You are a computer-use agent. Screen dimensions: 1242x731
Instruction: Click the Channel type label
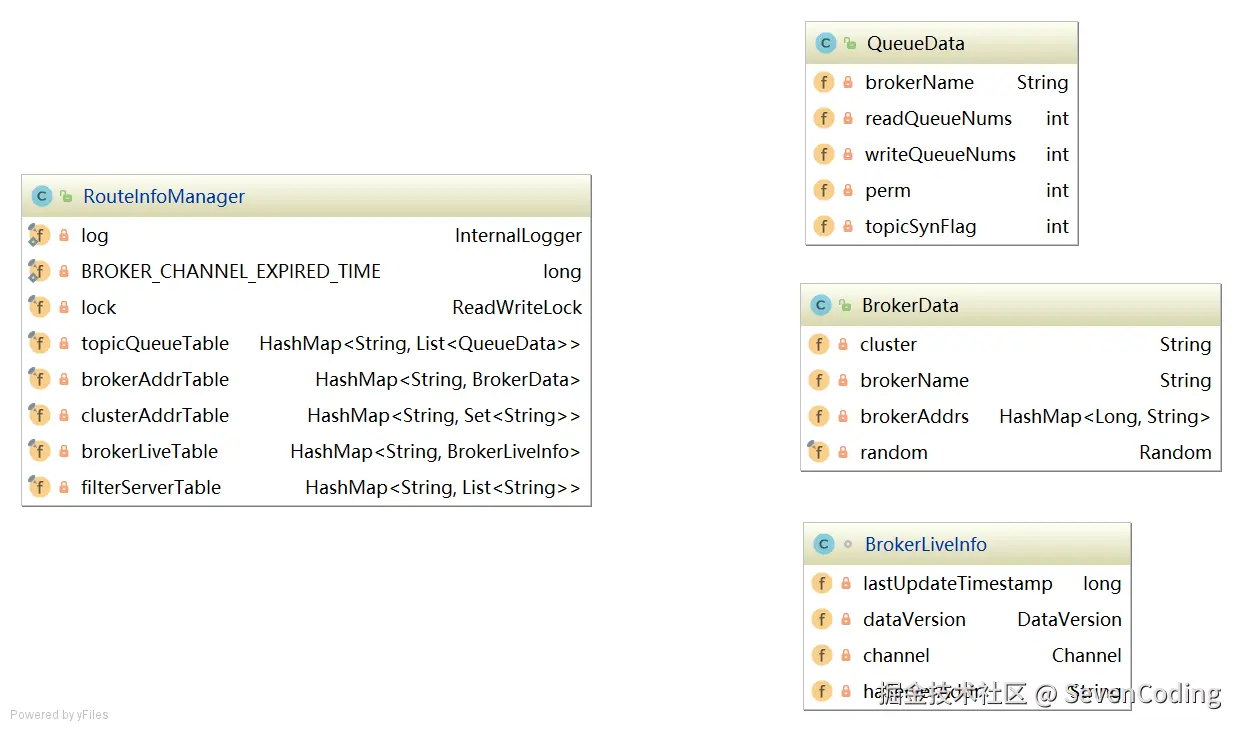[x=1087, y=655]
